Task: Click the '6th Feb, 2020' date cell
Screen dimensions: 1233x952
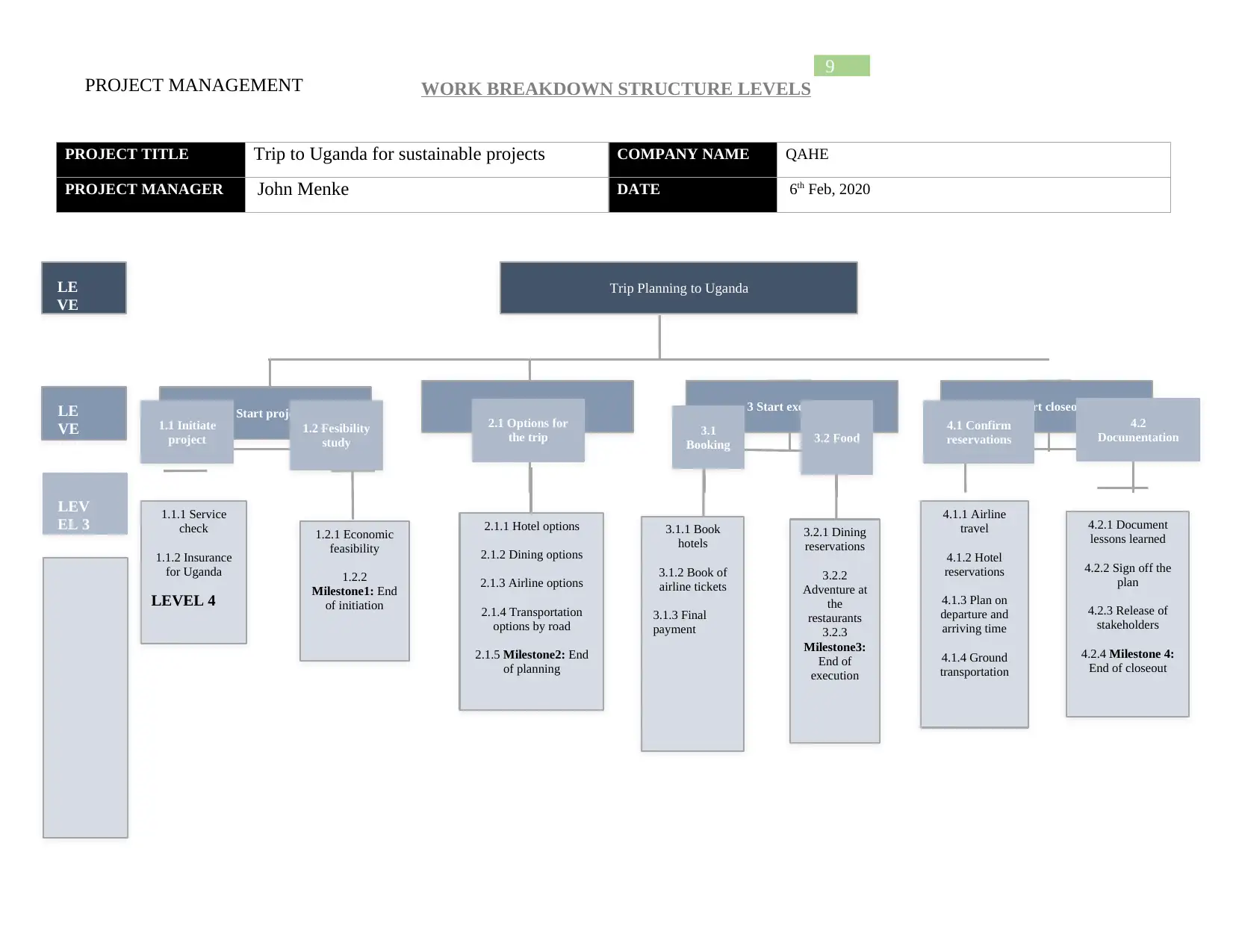Action: tap(973, 195)
